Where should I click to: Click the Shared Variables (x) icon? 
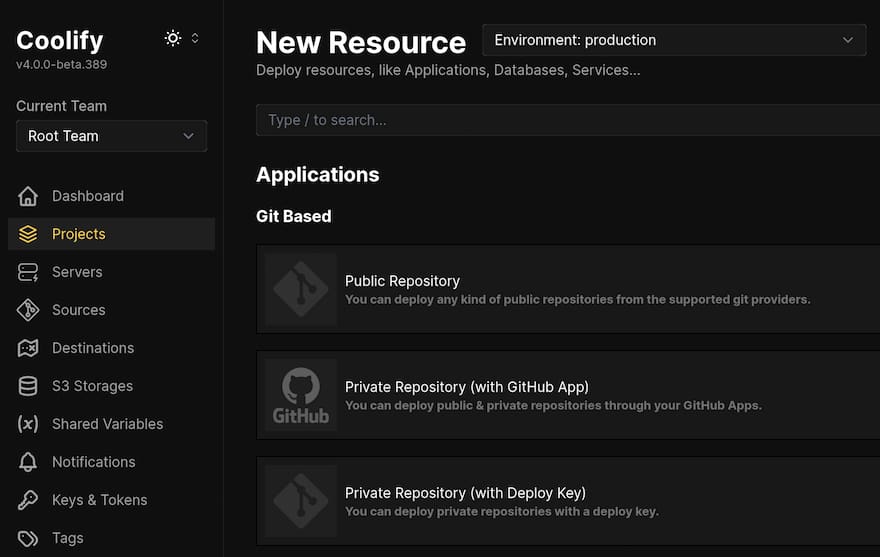[28, 424]
